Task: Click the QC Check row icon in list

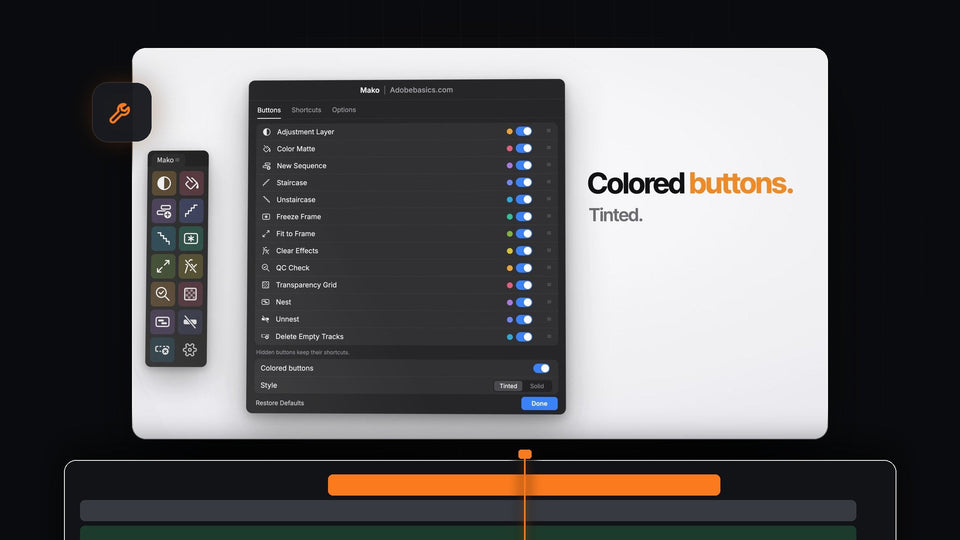Action: [x=265, y=268]
